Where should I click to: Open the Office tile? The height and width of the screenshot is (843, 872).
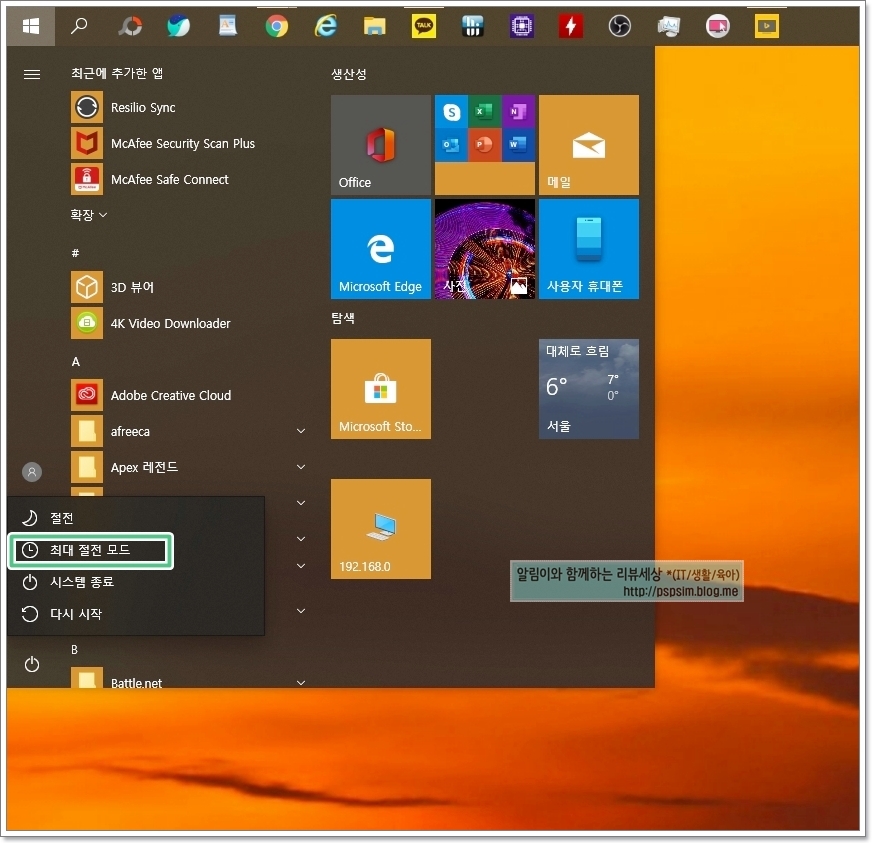[381, 145]
